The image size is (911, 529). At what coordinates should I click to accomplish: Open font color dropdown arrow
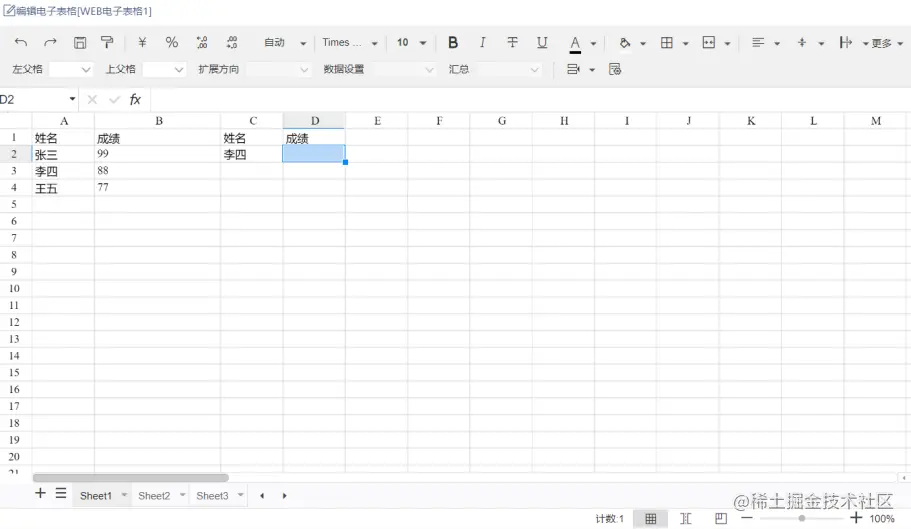point(593,44)
